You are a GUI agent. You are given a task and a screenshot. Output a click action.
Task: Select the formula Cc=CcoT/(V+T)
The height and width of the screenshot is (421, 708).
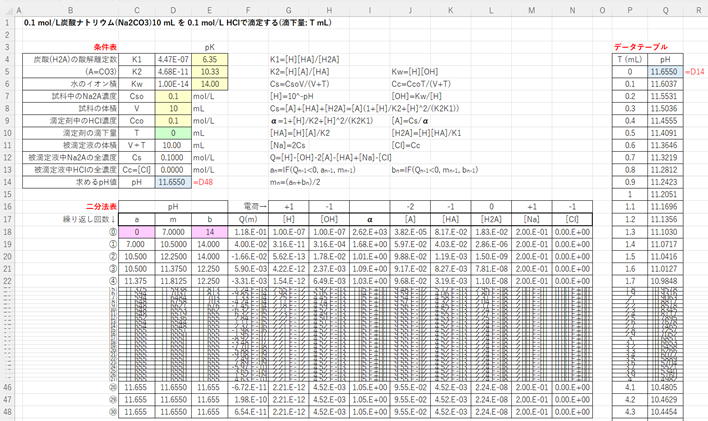421,84
